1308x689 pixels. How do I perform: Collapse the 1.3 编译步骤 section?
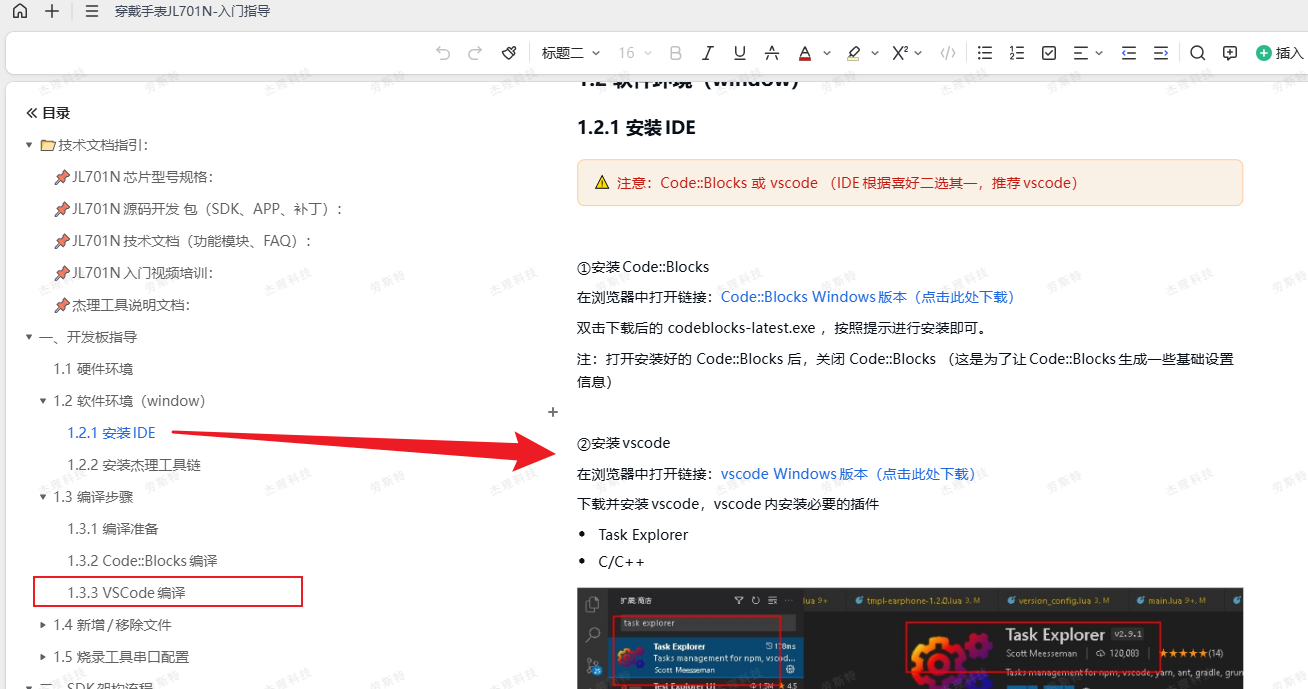pyautogui.click(x=43, y=497)
